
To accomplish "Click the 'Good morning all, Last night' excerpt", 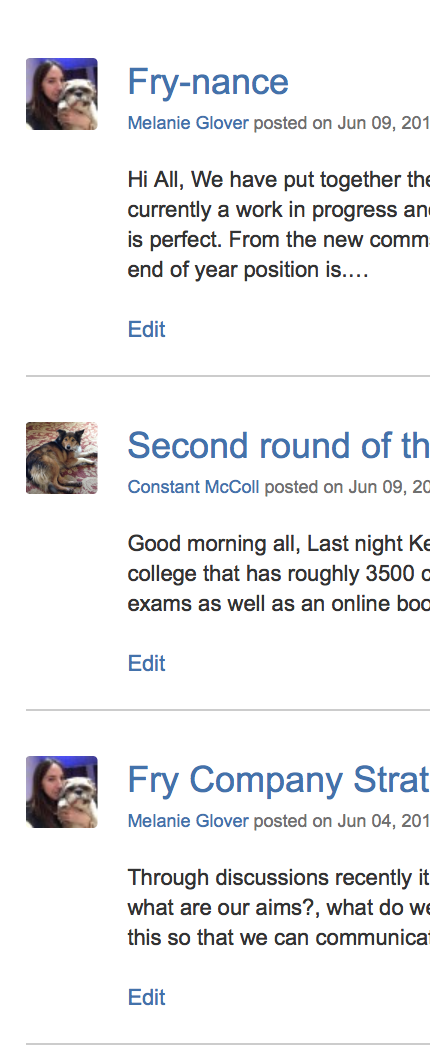I will click(279, 573).
